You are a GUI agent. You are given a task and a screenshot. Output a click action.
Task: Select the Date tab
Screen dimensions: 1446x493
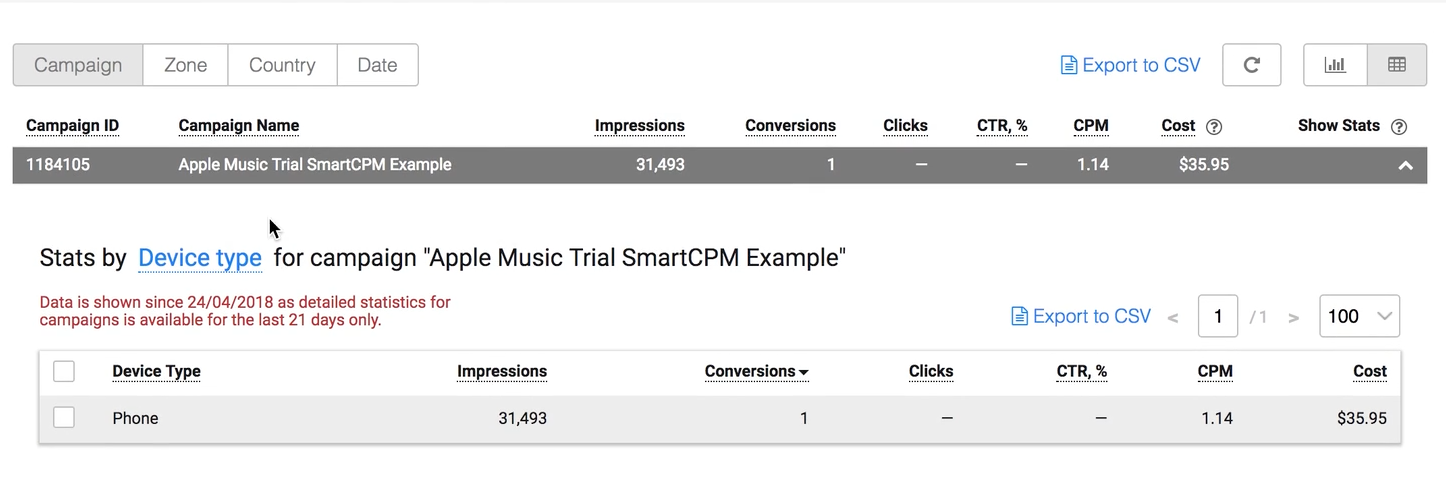coord(377,65)
